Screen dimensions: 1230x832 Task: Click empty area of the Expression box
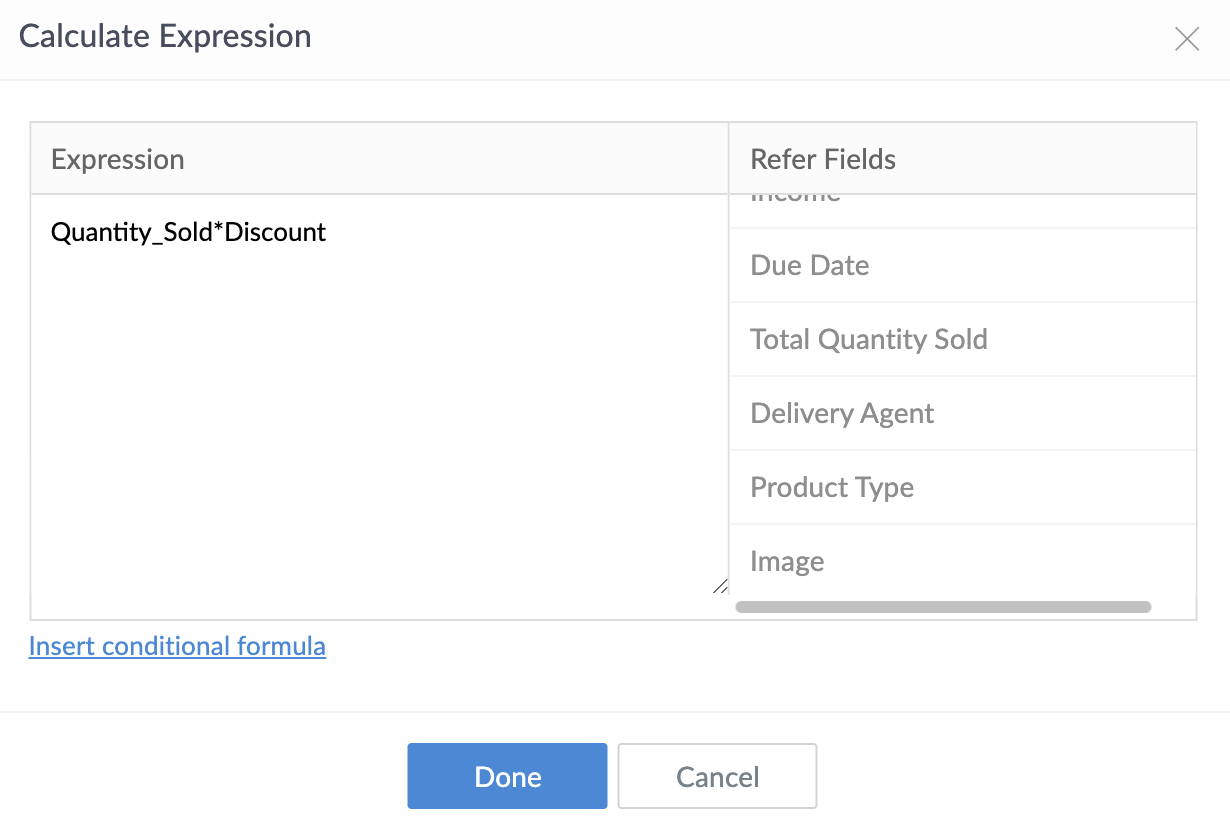380,420
